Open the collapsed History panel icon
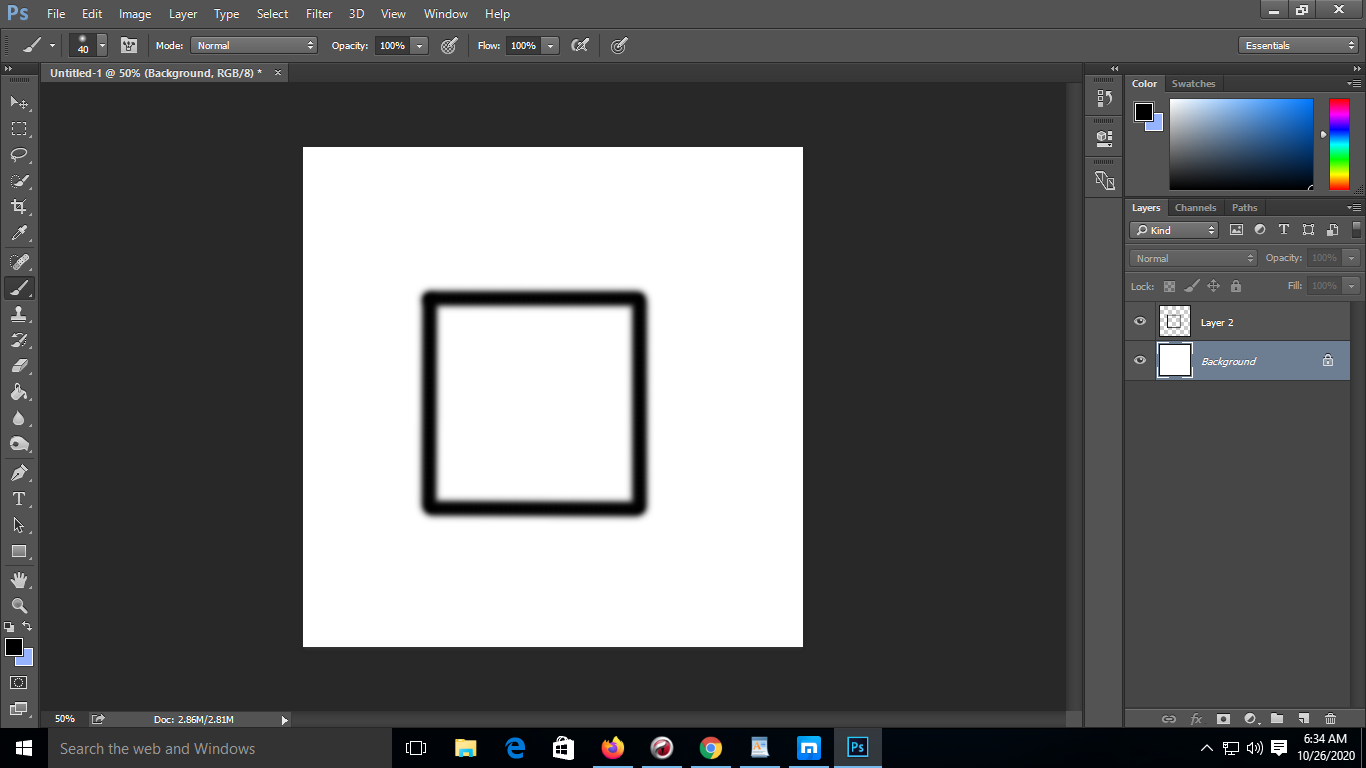 1104,98
